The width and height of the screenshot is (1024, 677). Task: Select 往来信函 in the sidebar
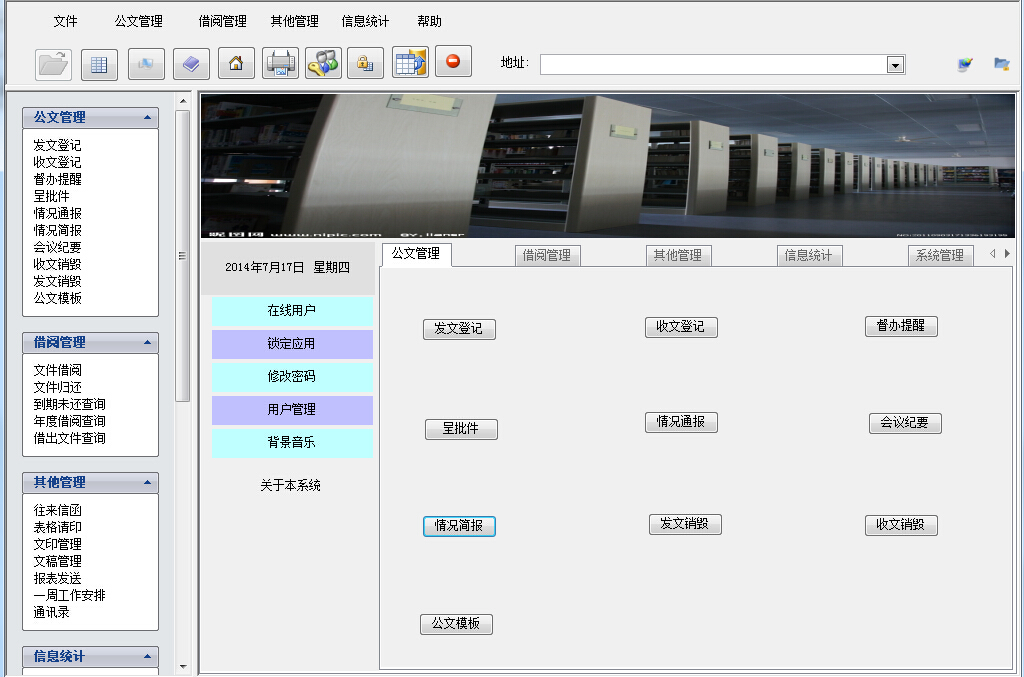point(57,511)
